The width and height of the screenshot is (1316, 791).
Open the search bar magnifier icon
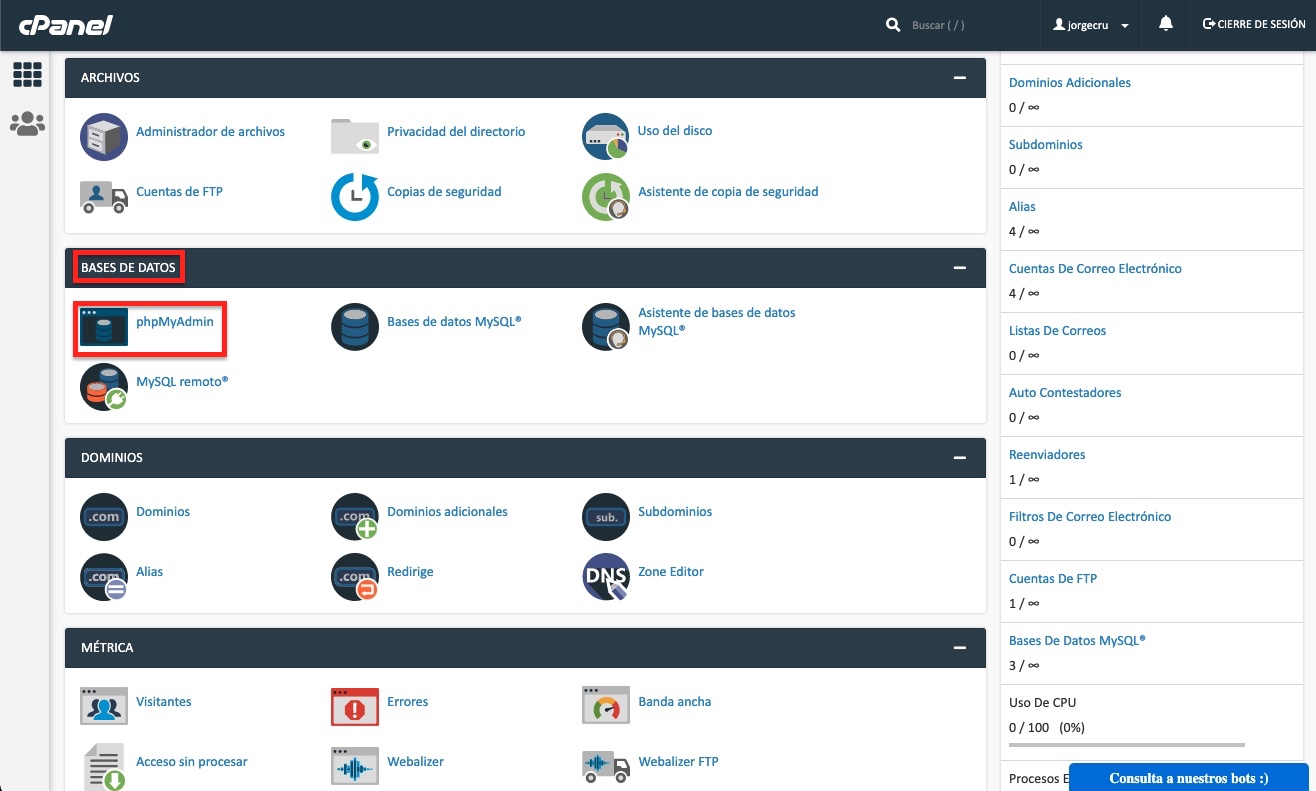pyautogui.click(x=892, y=23)
